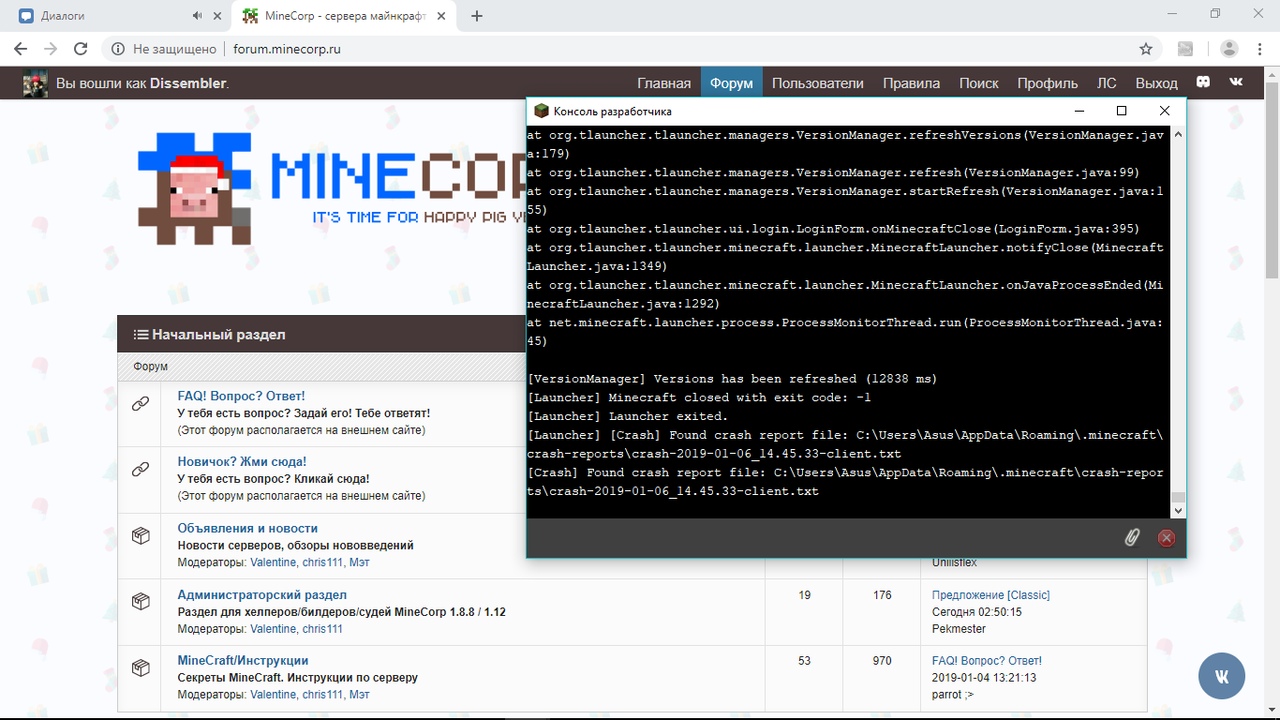
Task: Click cube icon beside Объявления и новости
Action: pyautogui.click(x=140, y=536)
